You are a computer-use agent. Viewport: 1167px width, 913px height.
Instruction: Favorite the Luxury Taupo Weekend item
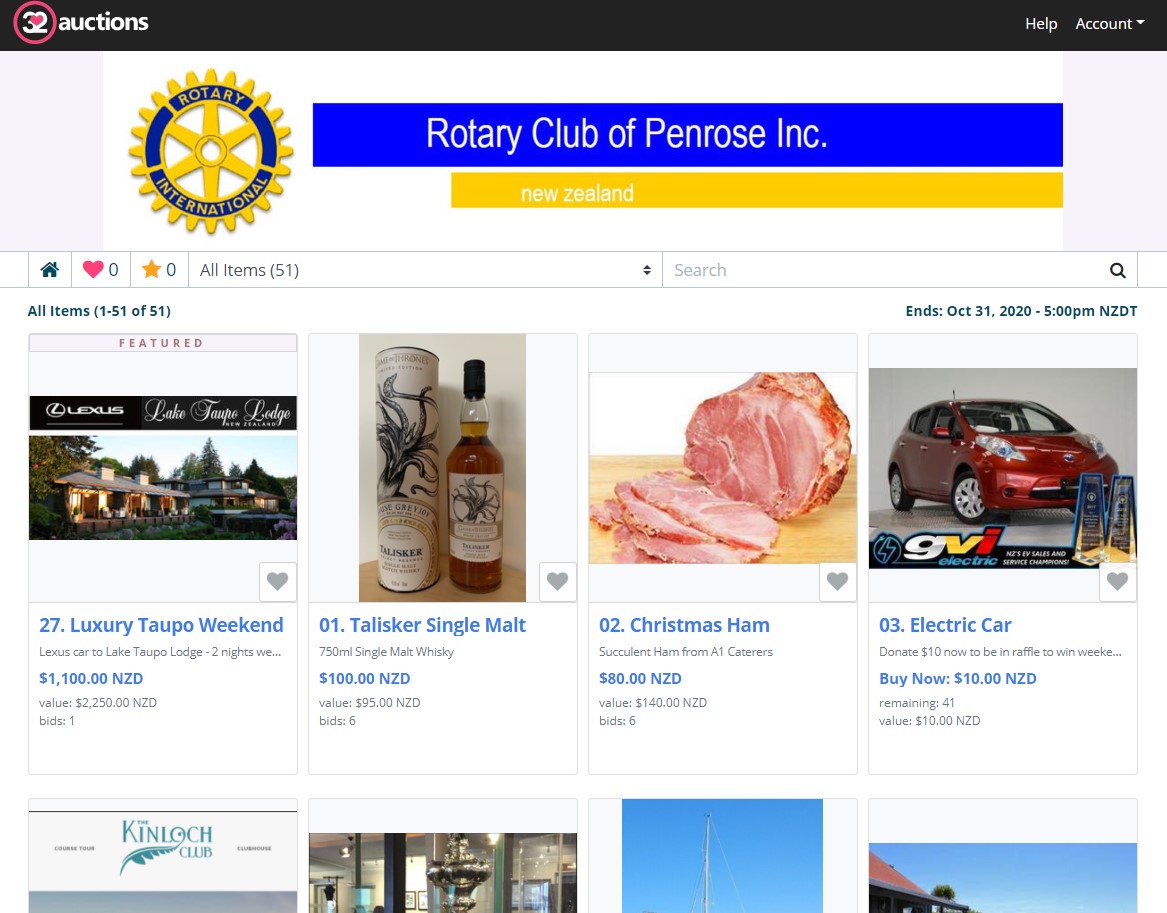277,581
